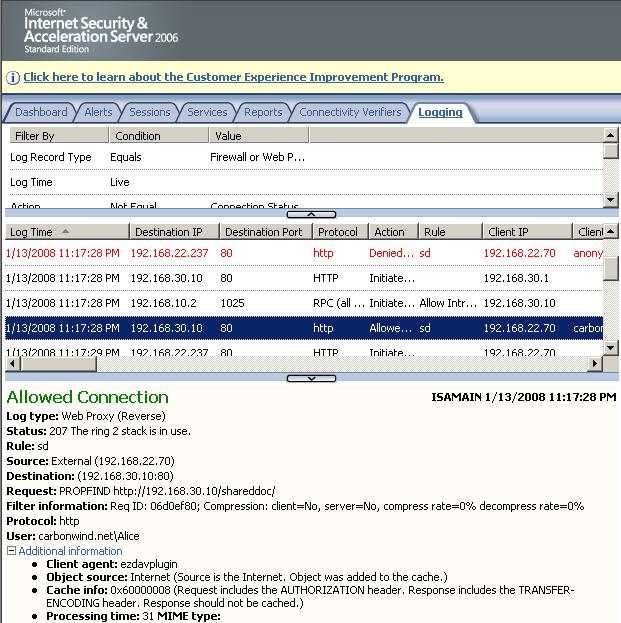Image resolution: width=621 pixels, height=623 pixels.
Task: Open the Connectivity Verifiers tab
Action: pos(350,113)
